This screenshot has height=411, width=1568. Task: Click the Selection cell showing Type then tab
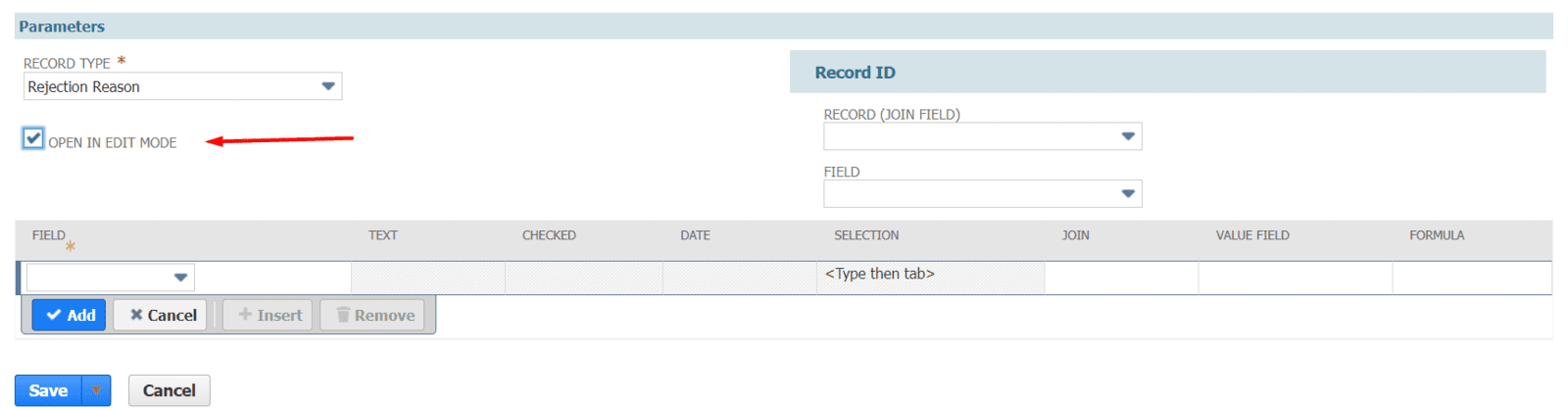[929, 275]
